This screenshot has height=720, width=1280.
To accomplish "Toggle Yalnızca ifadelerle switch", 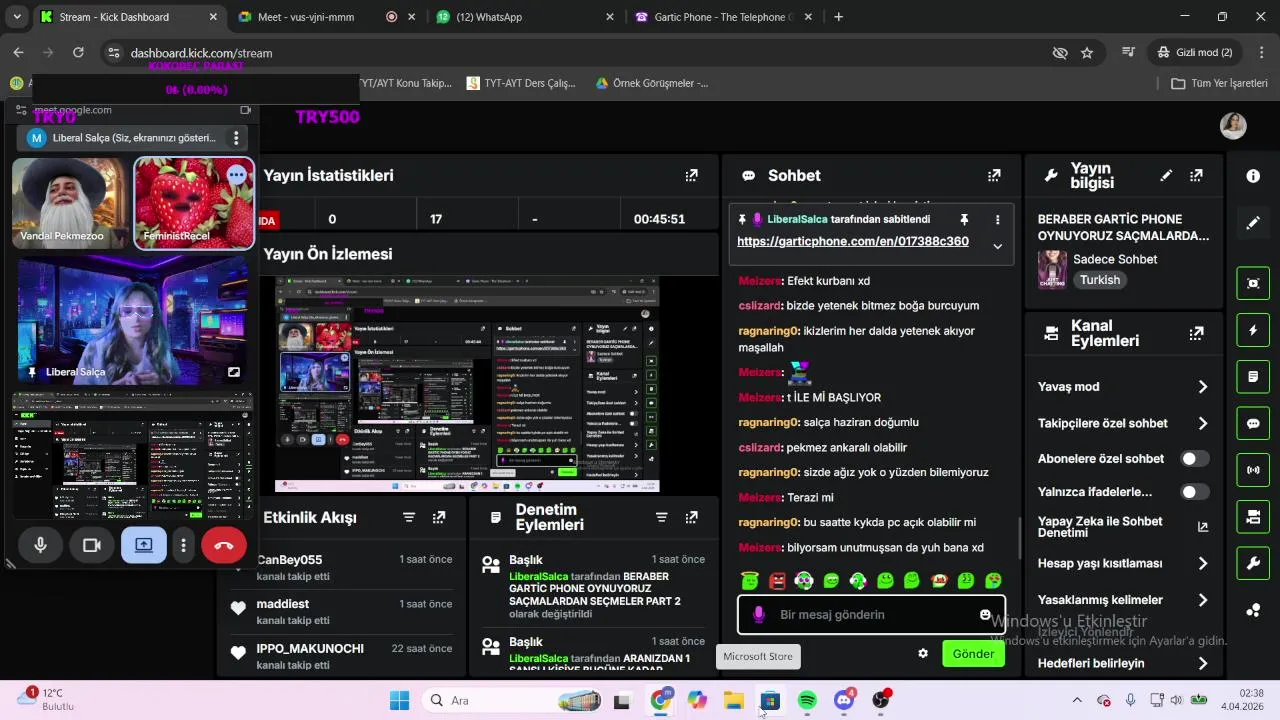I will [1195, 492].
